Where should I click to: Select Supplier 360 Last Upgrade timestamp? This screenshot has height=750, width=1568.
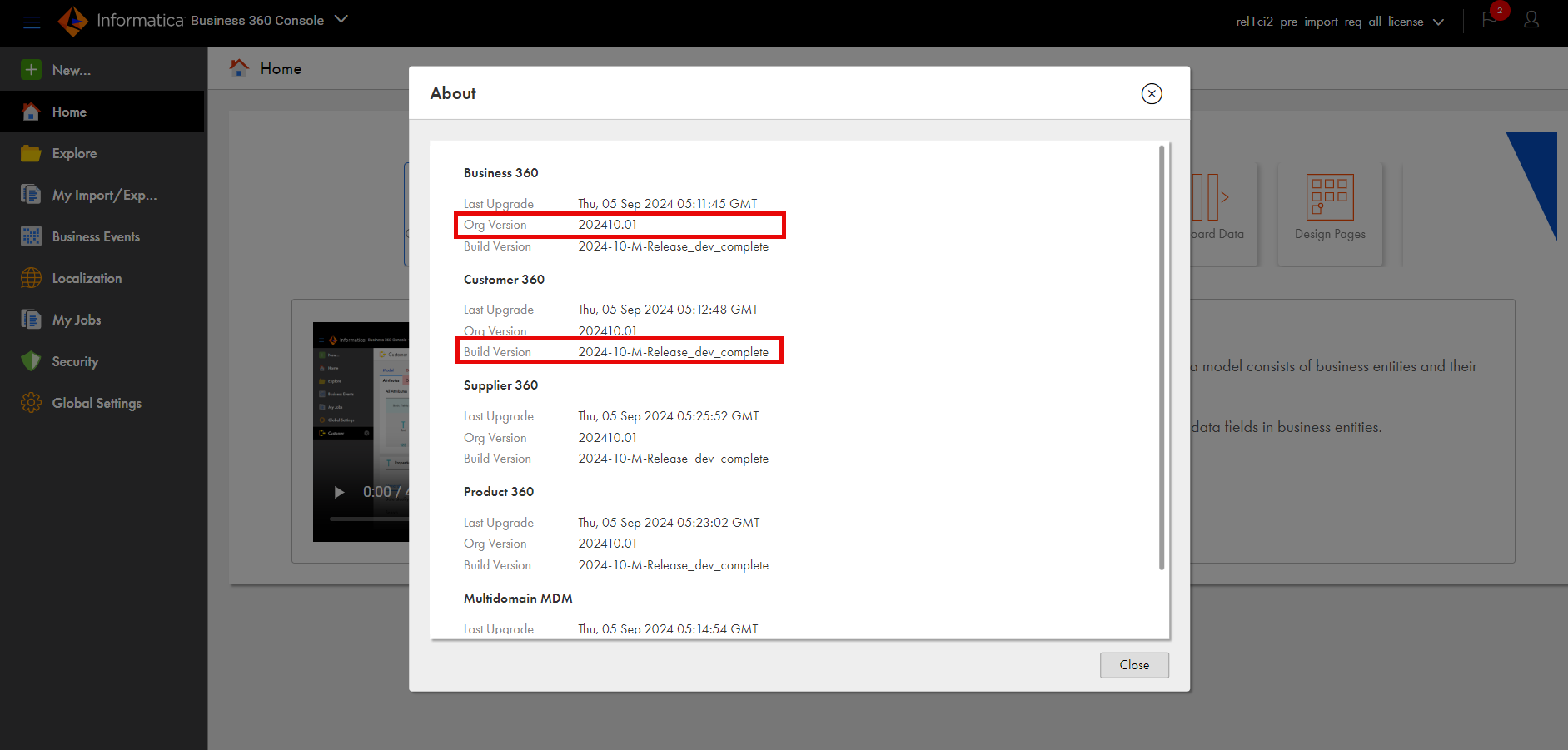669,416
